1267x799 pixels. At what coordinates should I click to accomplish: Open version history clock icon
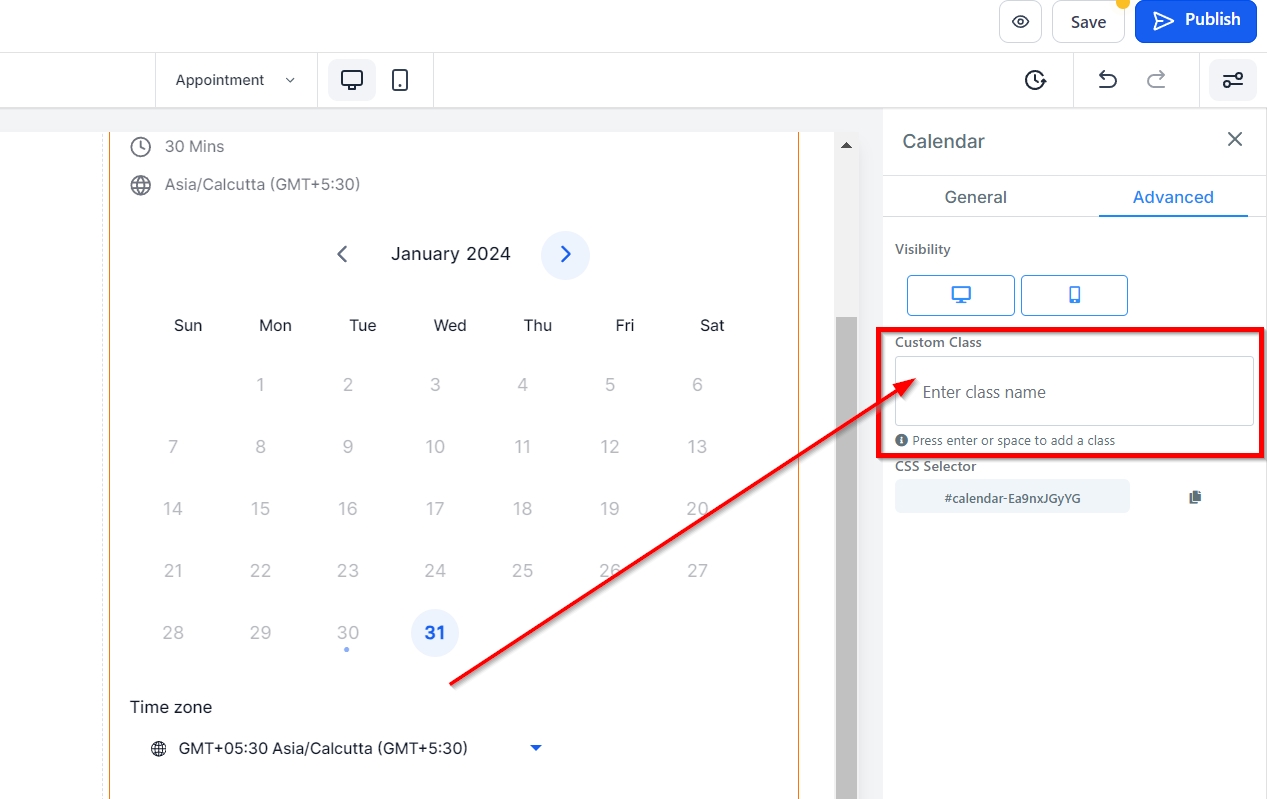coord(1036,80)
